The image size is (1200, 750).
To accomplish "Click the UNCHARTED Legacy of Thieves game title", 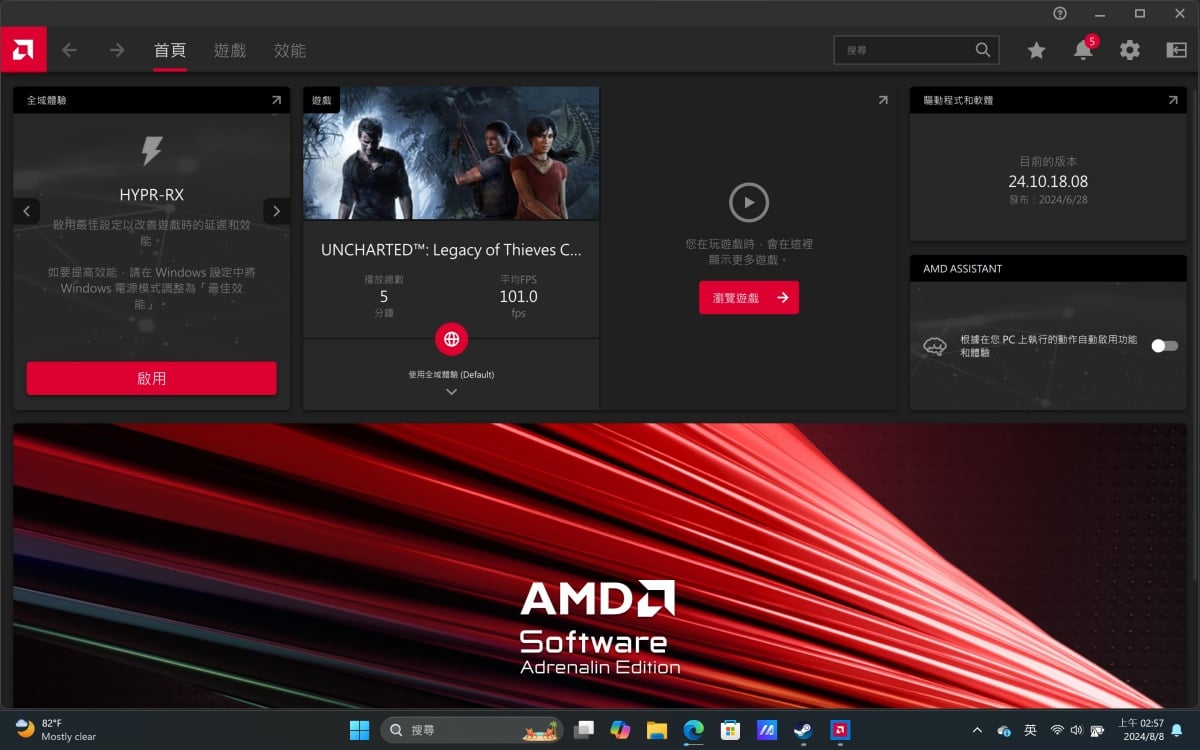I will 451,250.
